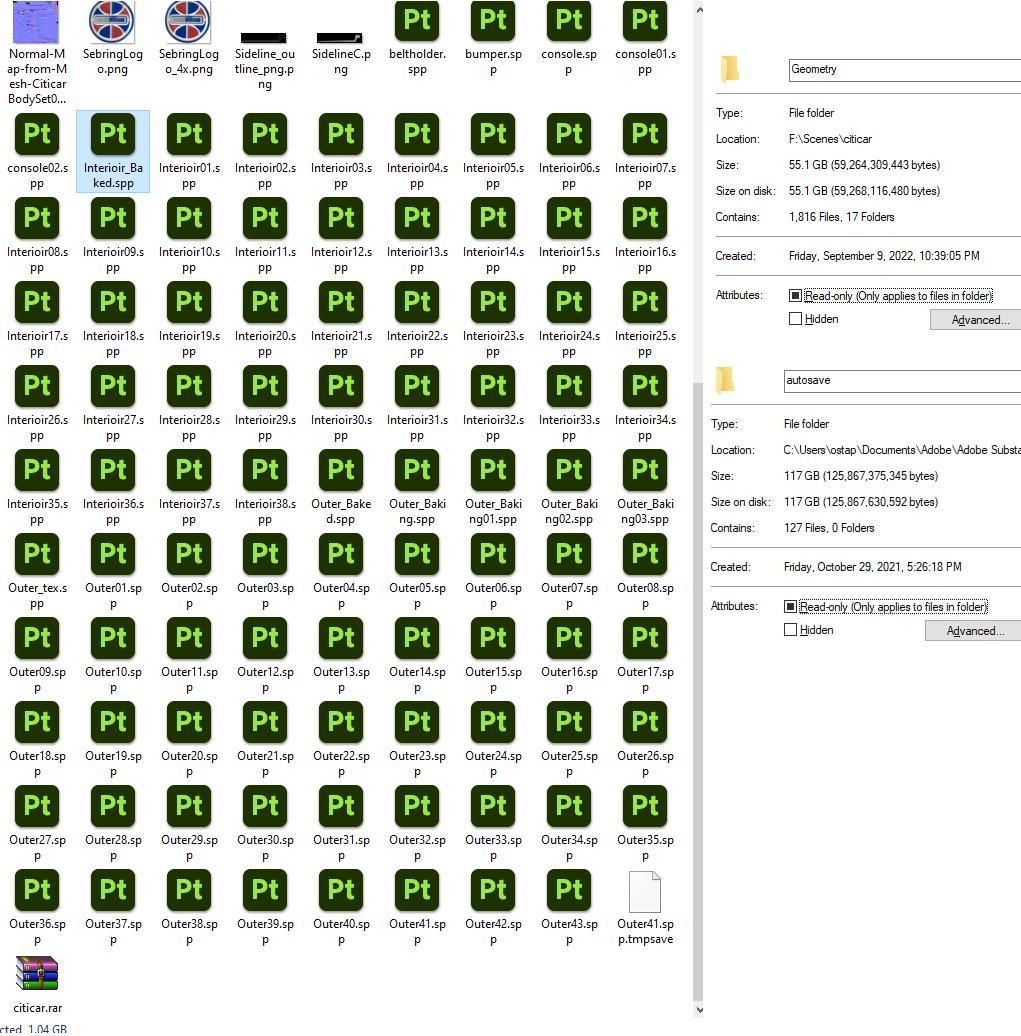This screenshot has height=1036, width=1021.
Task: Select the citicar.rar archive
Action: (x=37, y=984)
